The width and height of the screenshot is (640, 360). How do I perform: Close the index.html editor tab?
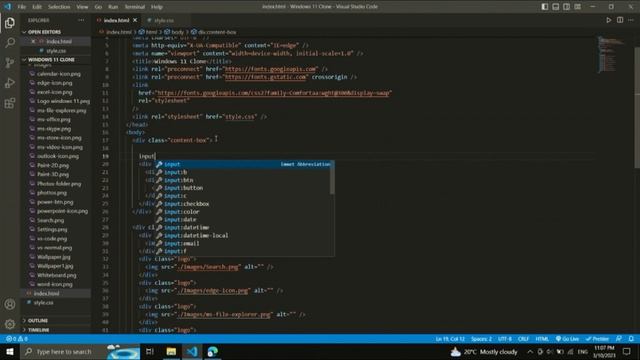[x=135, y=20]
